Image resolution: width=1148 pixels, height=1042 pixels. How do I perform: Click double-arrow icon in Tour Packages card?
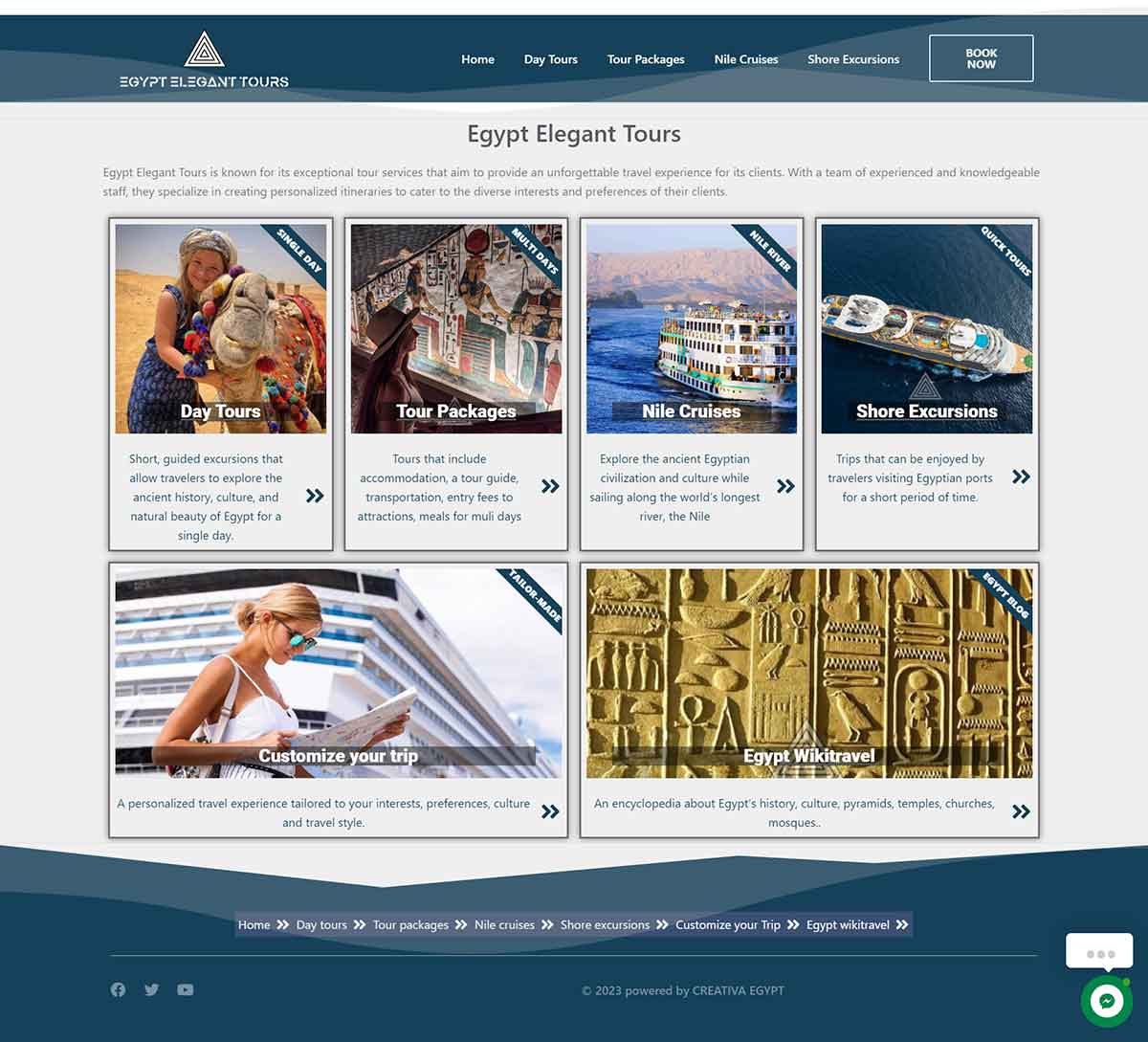tap(550, 486)
